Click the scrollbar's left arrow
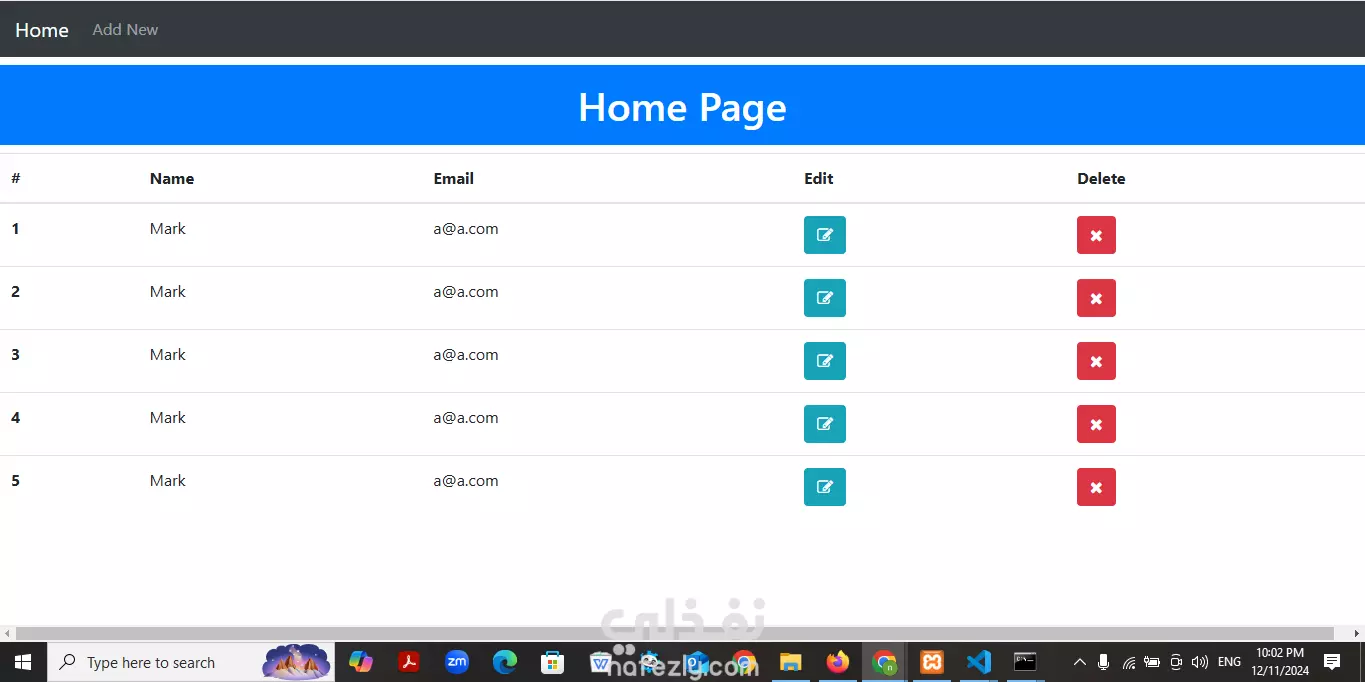Image resolution: width=1365 pixels, height=682 pixels. pos(7,633)
